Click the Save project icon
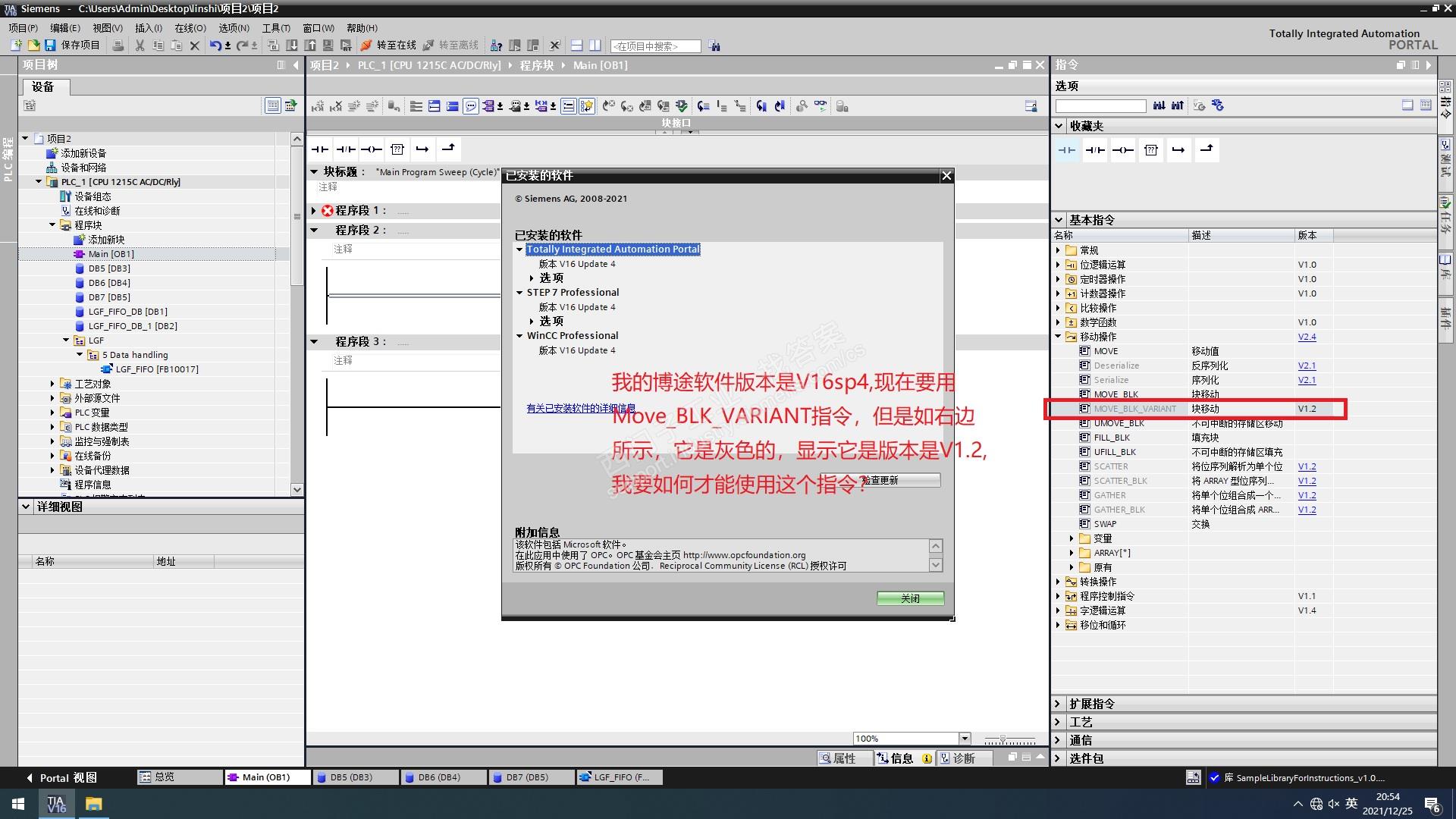 click(x=50, y=45)
